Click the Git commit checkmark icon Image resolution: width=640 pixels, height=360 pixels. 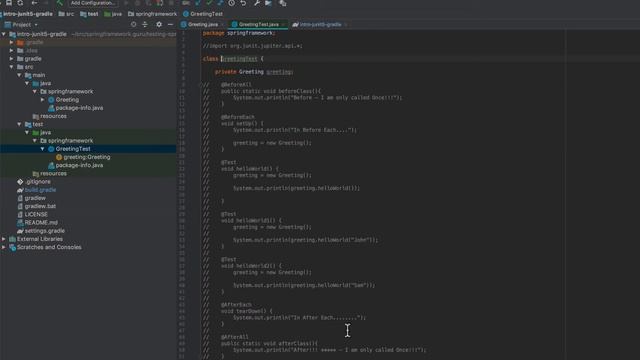(209, 3)
